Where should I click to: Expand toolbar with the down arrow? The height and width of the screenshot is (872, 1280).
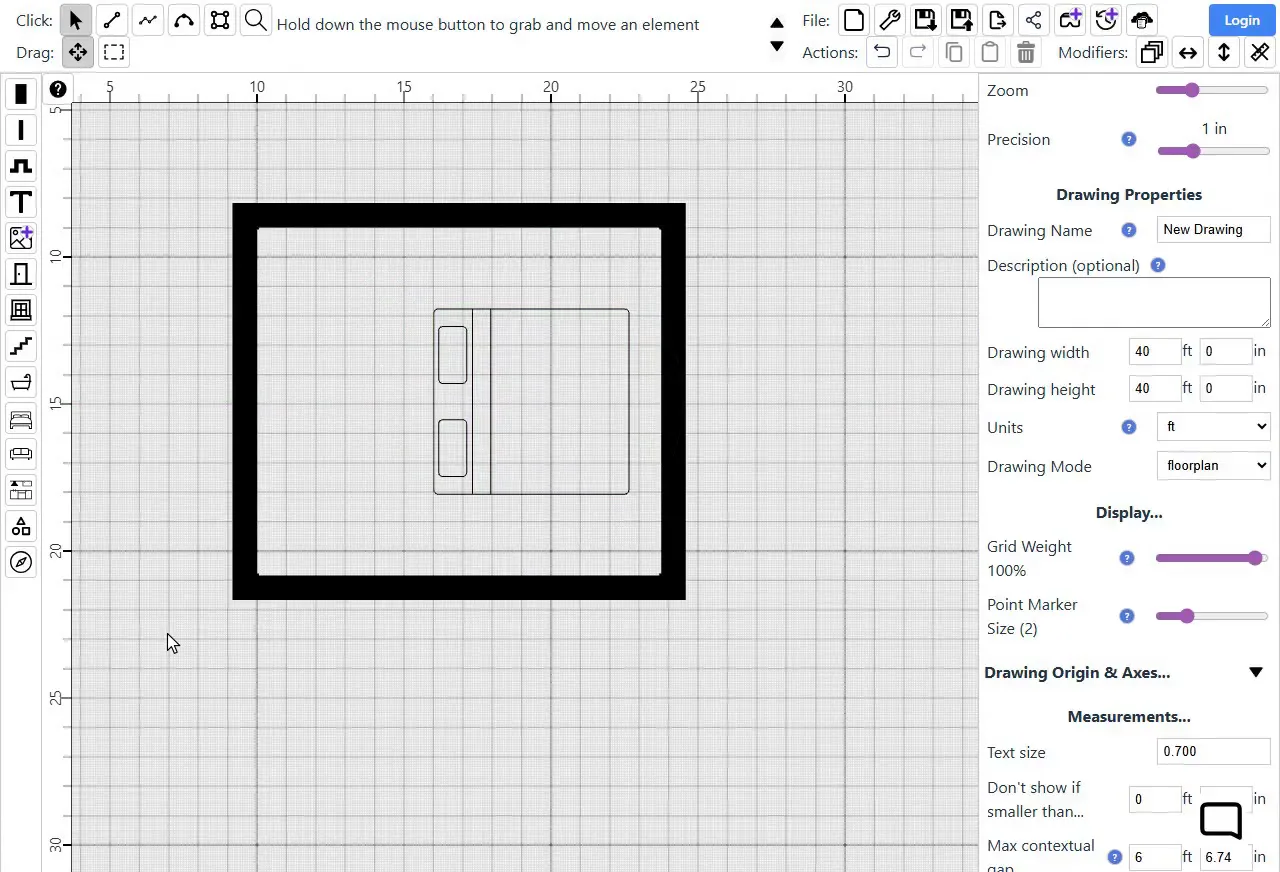click(x=777, y=46)
